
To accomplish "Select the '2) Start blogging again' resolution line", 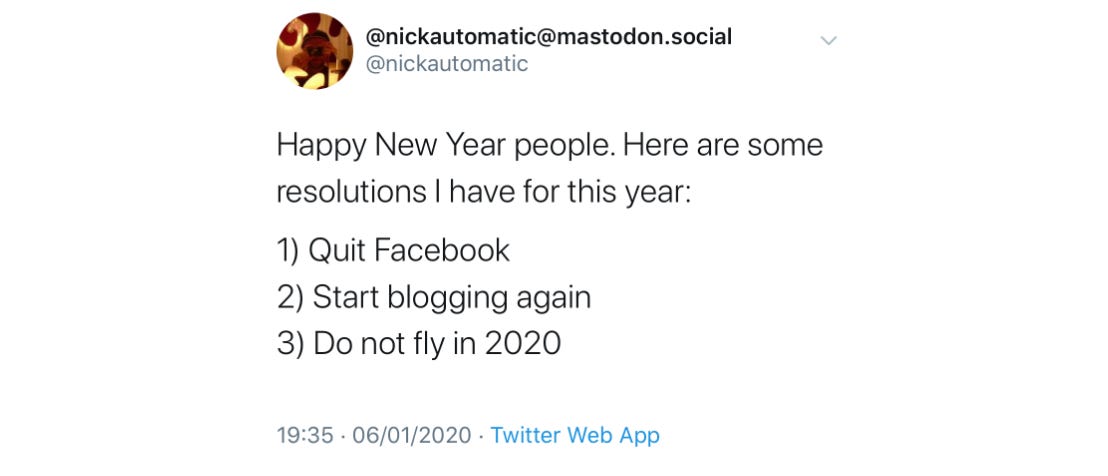I will (x=434, y=298).
